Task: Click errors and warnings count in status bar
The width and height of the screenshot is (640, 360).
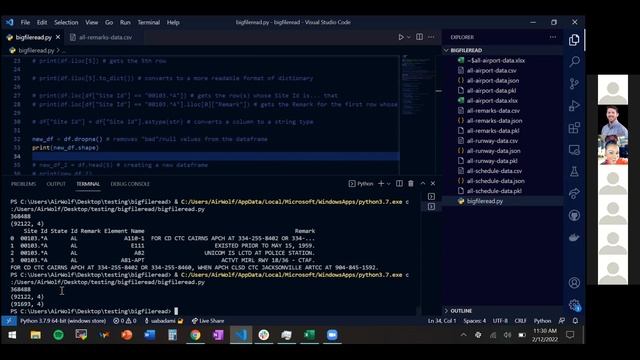Action: coord(125,321)
